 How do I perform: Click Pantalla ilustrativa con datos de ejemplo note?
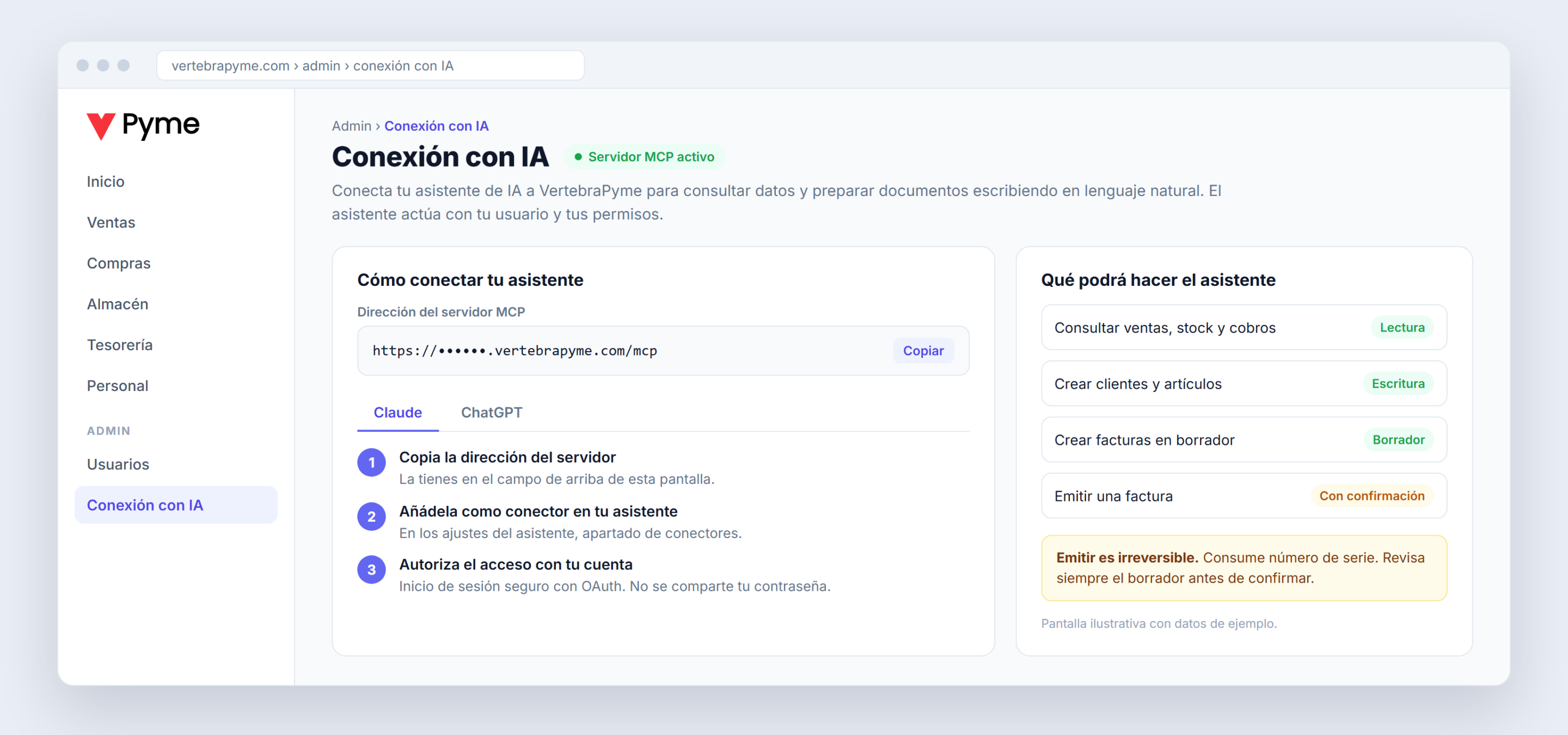pyautogui.click(x=1159, y=623)
